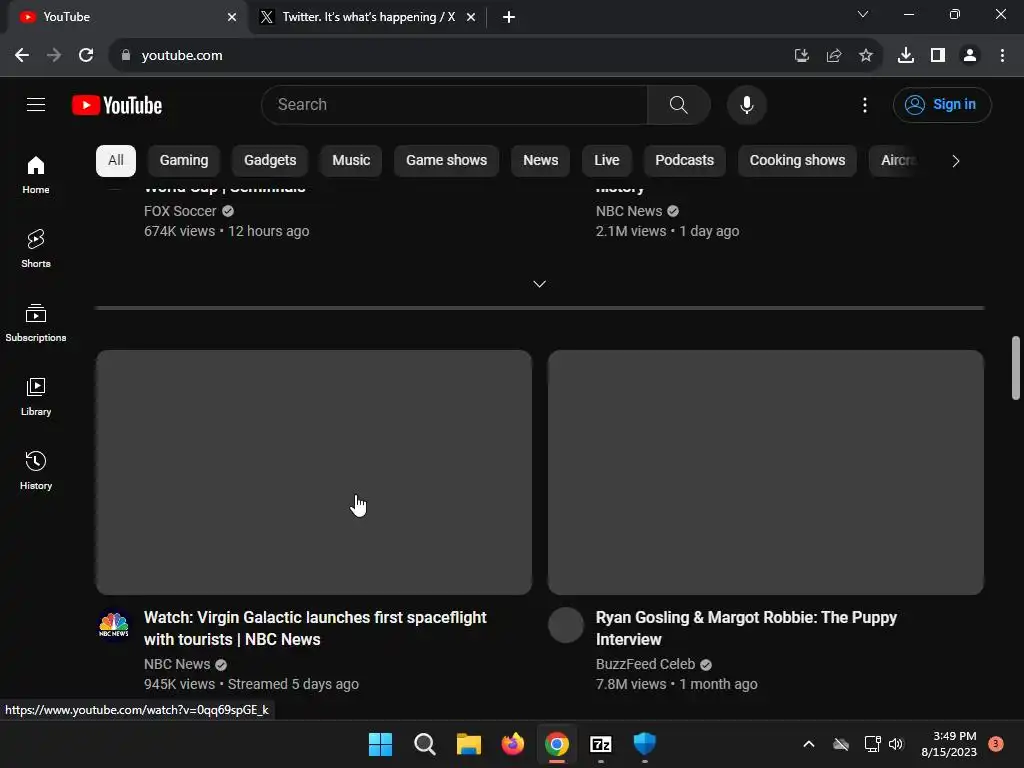Viewport: 1024px width, 768px height.
Task: Filter by Gaming chip
Action: click(x=184, y=161)
